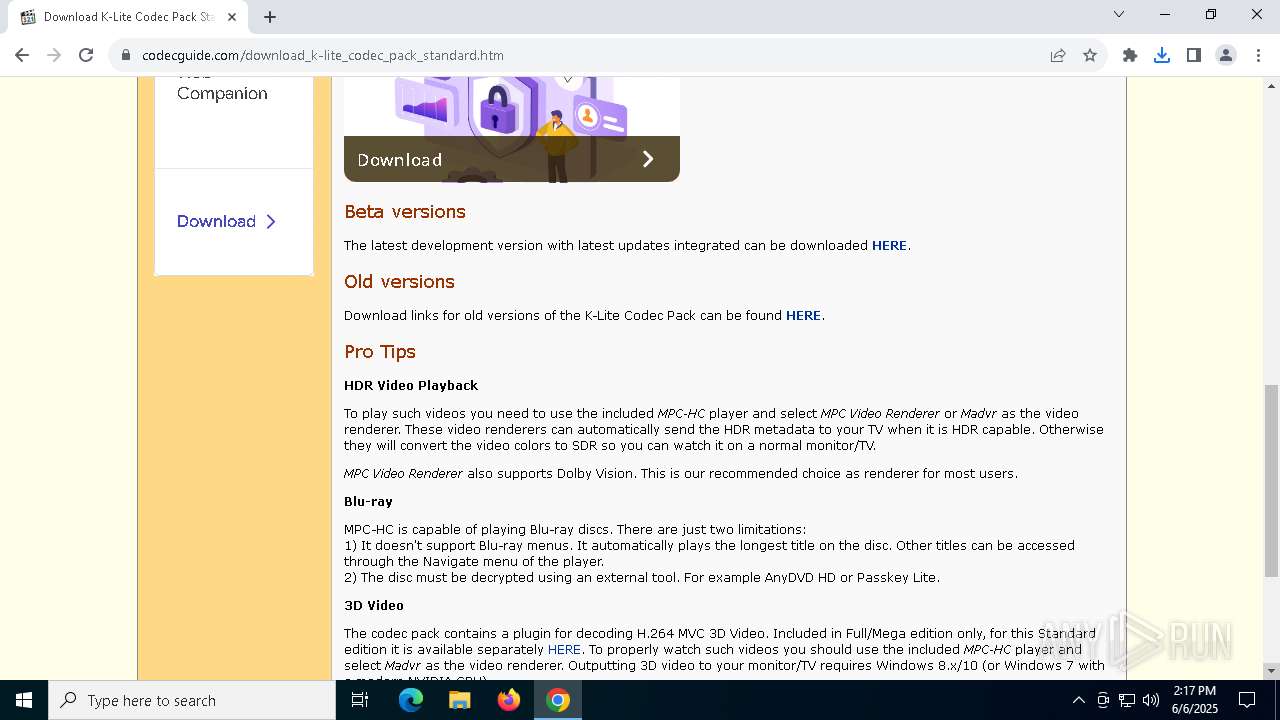The height and width of the screenshot is (720, 1280).
Task: Open the HERE link in 3D Video section
Action: click(x=564, y=649)
